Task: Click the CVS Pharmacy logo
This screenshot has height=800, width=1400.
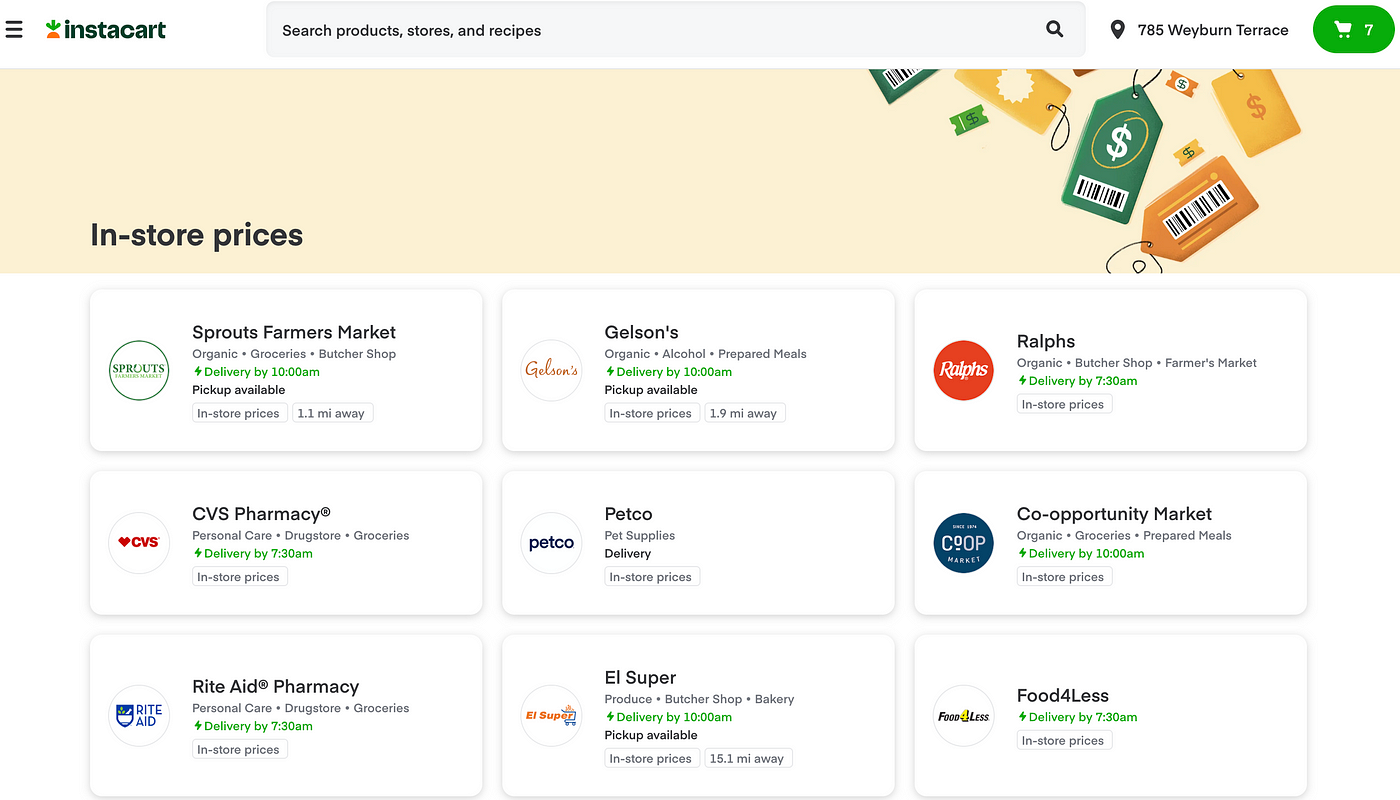Action: 139,542
